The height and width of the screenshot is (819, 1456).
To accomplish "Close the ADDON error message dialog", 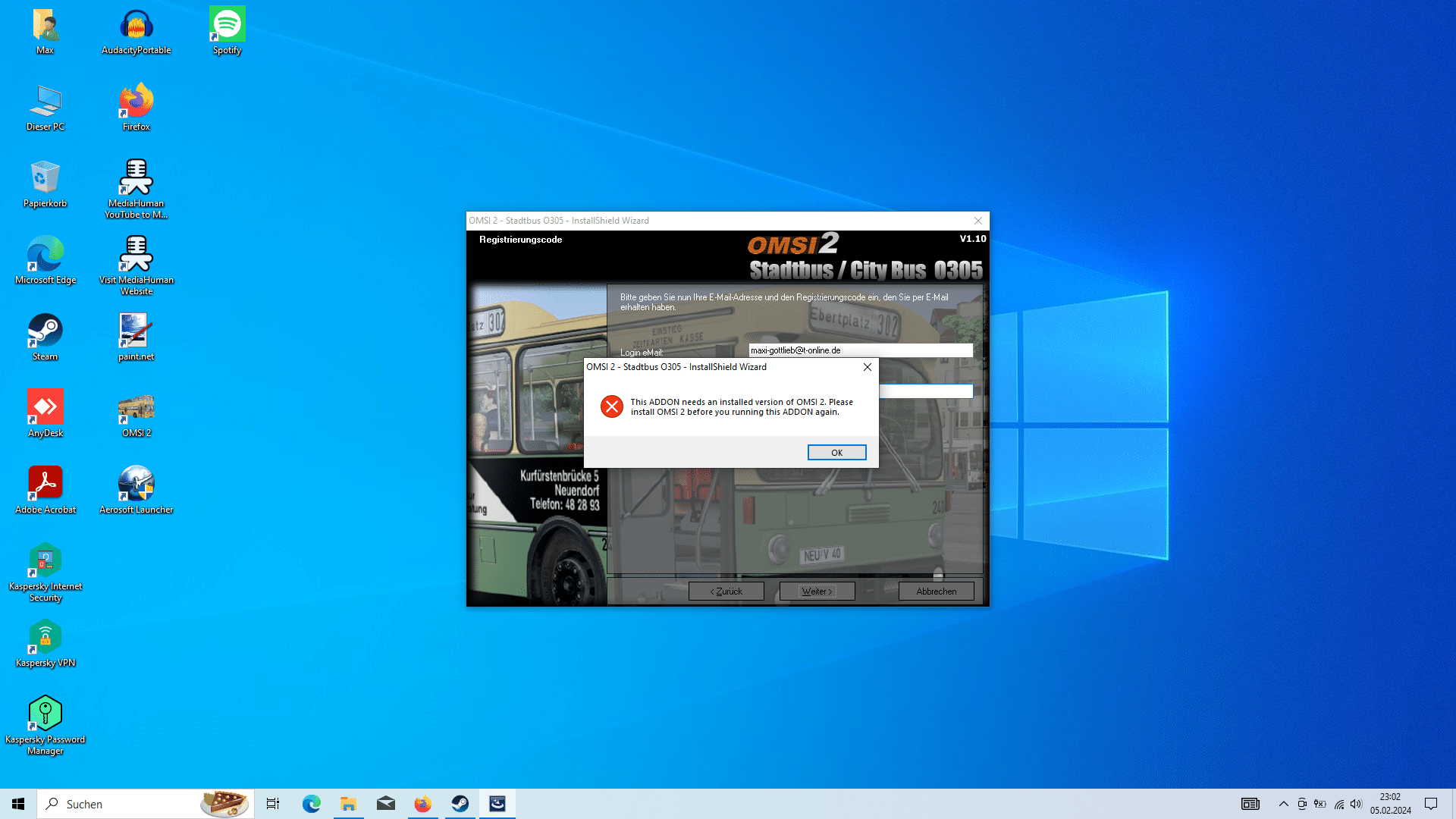I will pyautogui.click(x=868, y=367).
